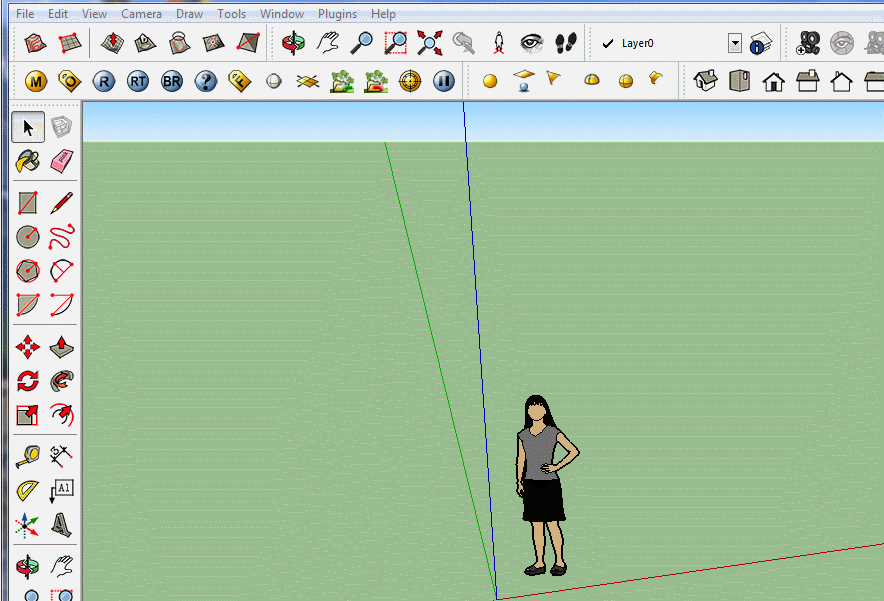Image resolution: width=884 pixels, height=601 pixels.
Task: Click the blue question mark help icon
Action: (x=206, y=82)
